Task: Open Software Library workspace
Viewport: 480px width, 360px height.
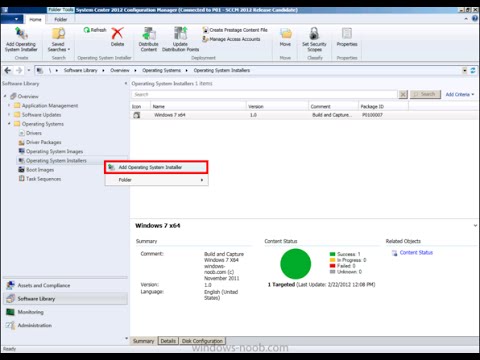Action: (65, 299)
